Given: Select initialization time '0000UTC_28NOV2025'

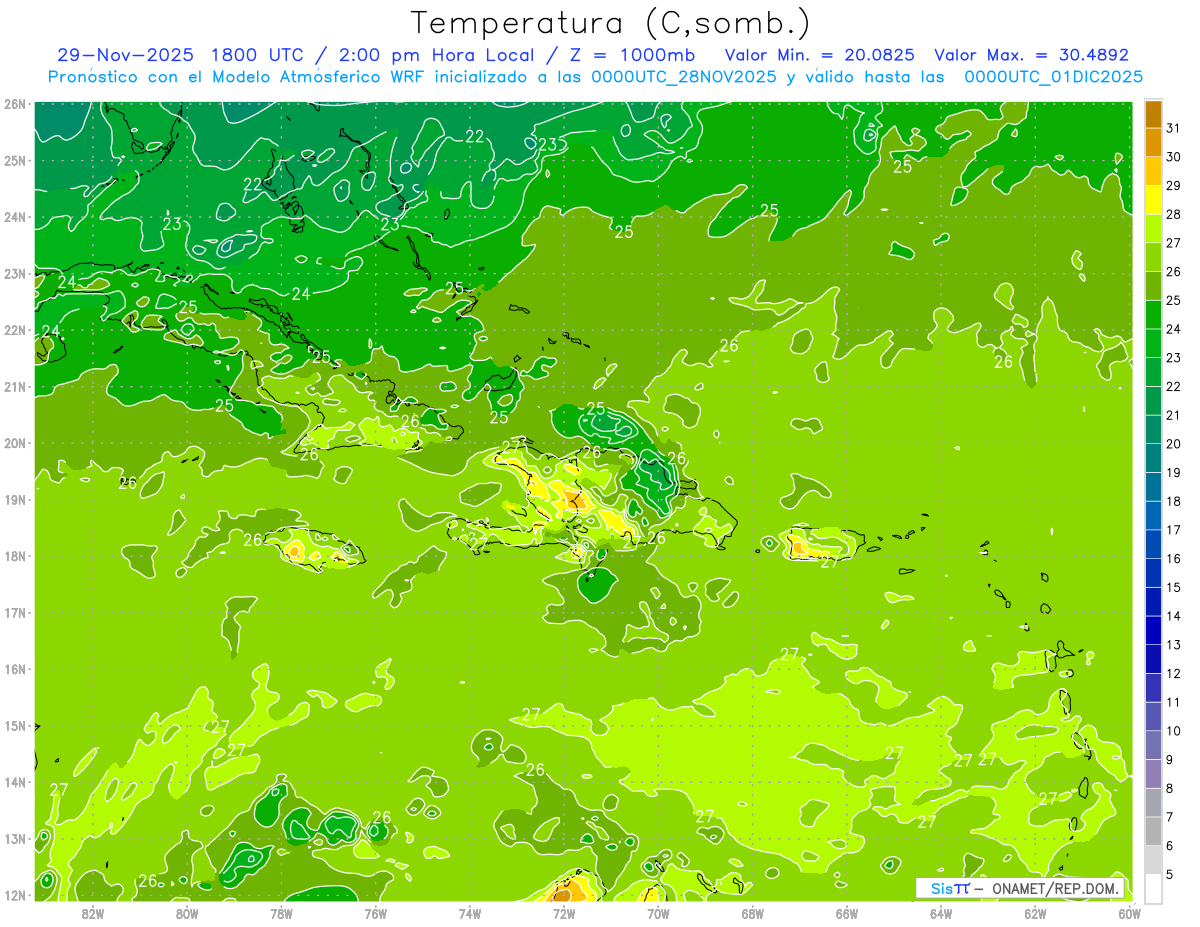Looking at the screenshot, I should coord(682,76).
